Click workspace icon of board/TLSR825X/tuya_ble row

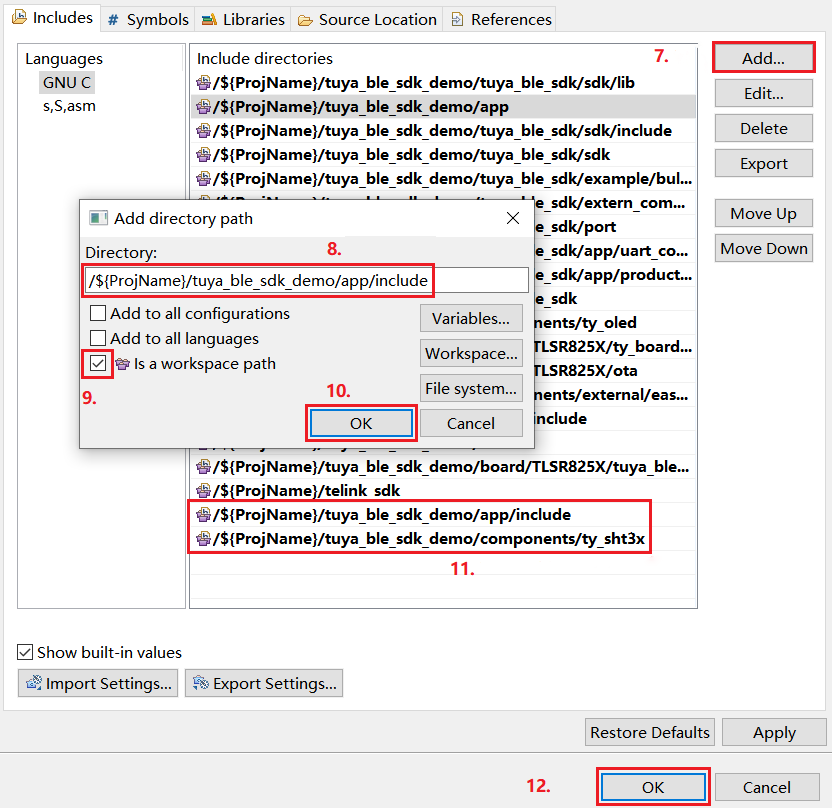click(x=203, y=467)
